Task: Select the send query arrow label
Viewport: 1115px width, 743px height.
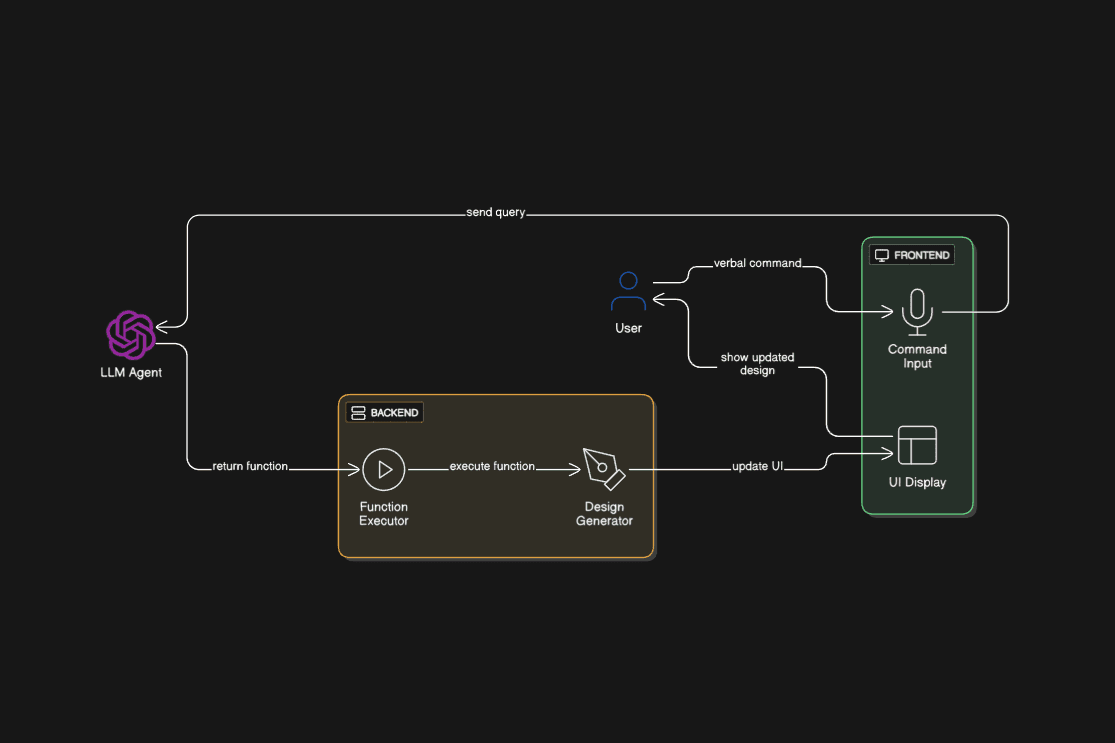Action: (496, 212)
